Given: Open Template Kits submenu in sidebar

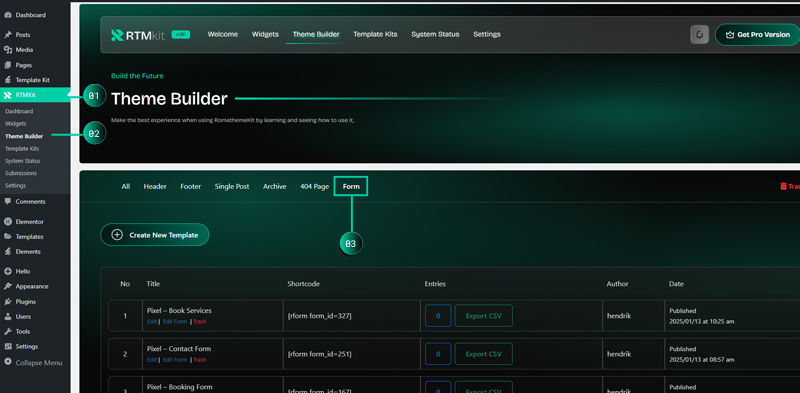Looking at the screenshot, I should pyautogui.click(x=22, y=149).
